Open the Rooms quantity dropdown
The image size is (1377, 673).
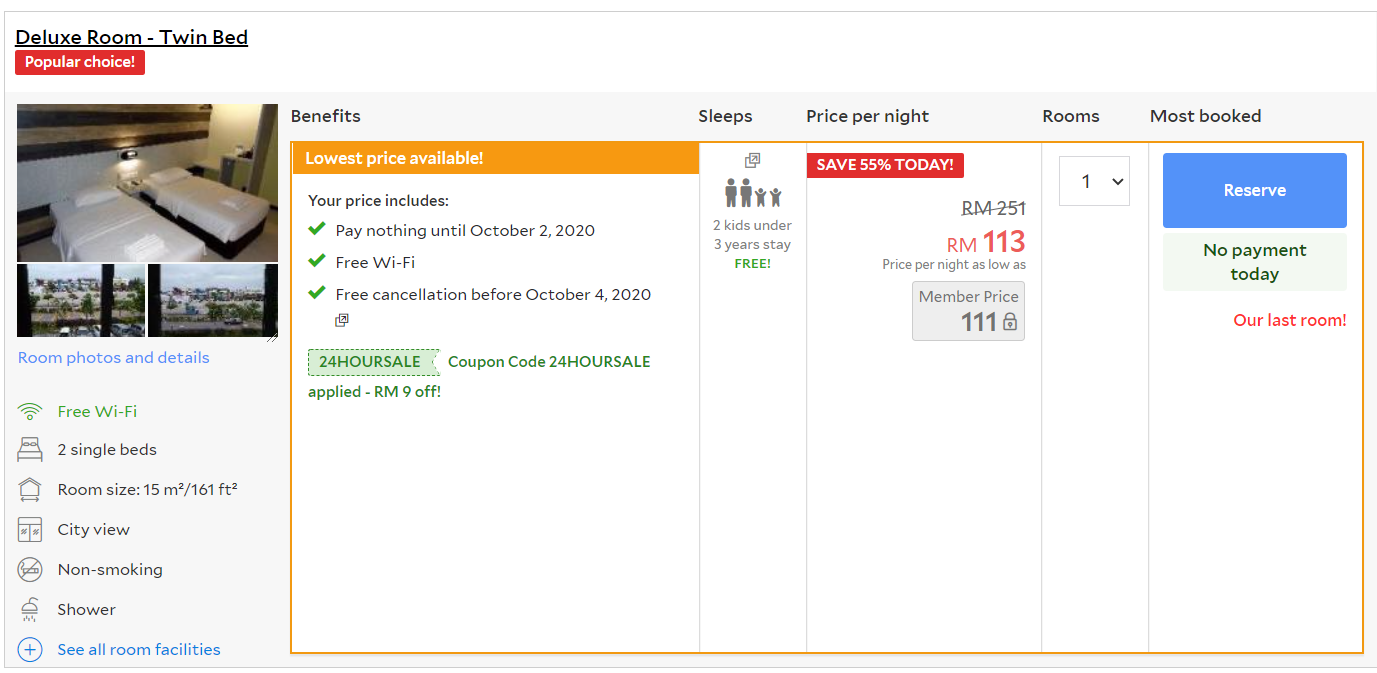point(1094,181)
